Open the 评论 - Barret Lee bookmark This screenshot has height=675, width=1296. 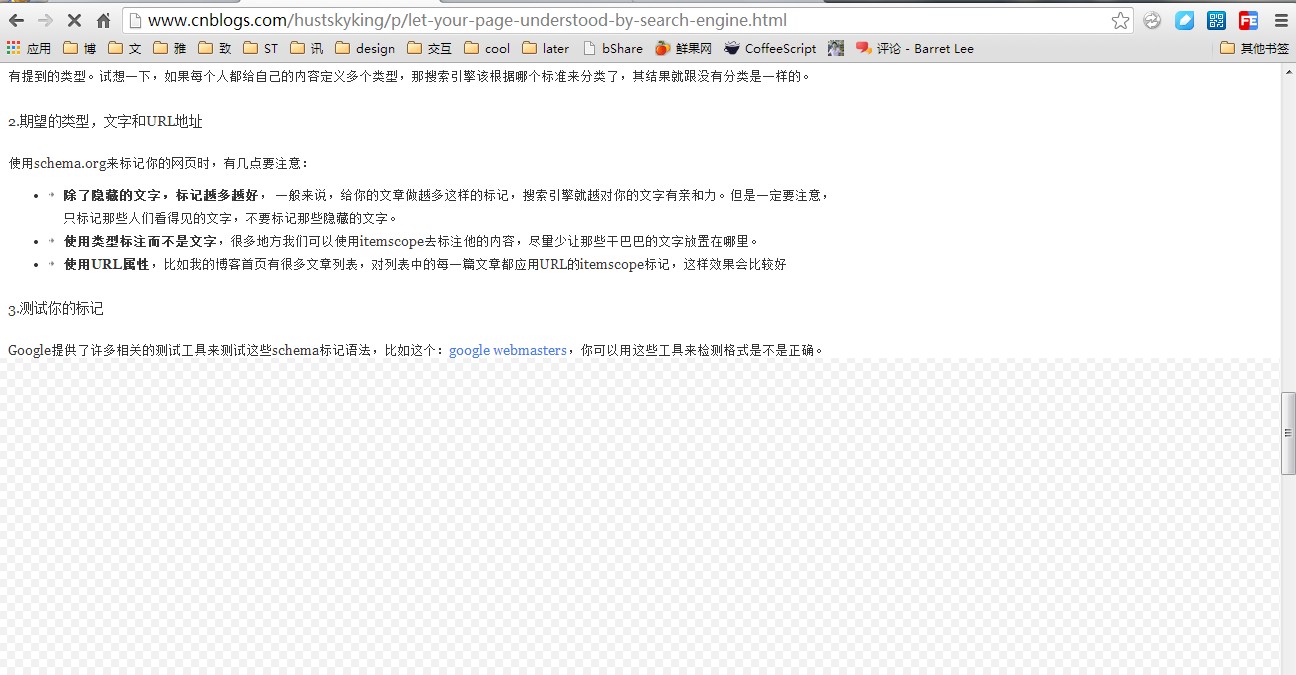click(914, 48)
